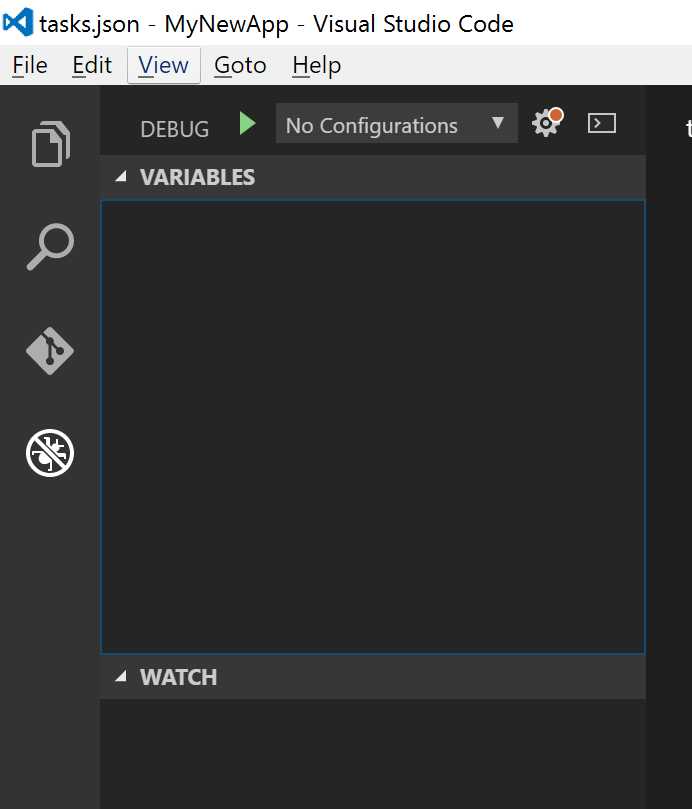Select the Search icon in the sidebar

(49, 247)
